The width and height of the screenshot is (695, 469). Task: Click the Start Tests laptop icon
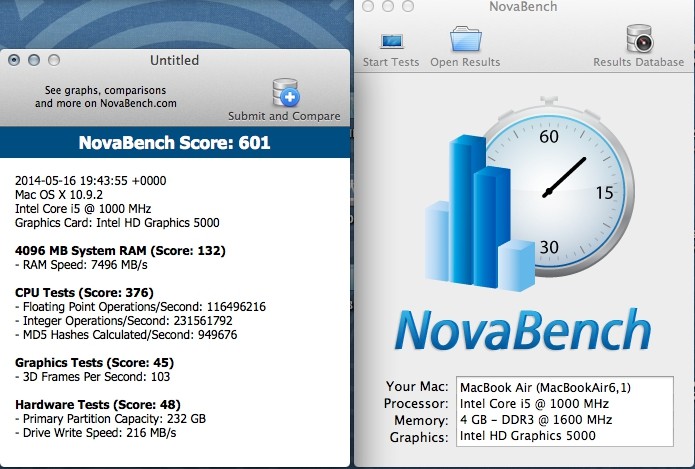[x=391, y=41]
